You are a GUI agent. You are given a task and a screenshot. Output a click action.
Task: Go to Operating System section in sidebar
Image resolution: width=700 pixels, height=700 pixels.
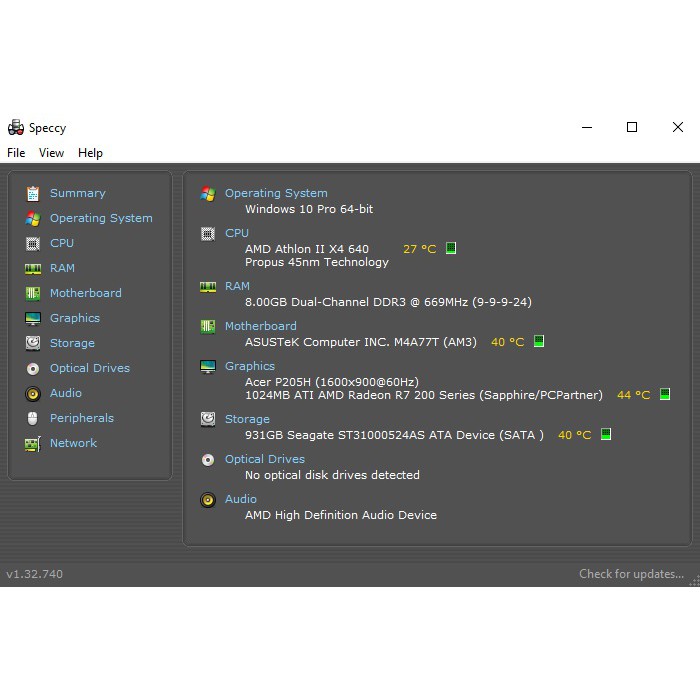pos(101,218)
